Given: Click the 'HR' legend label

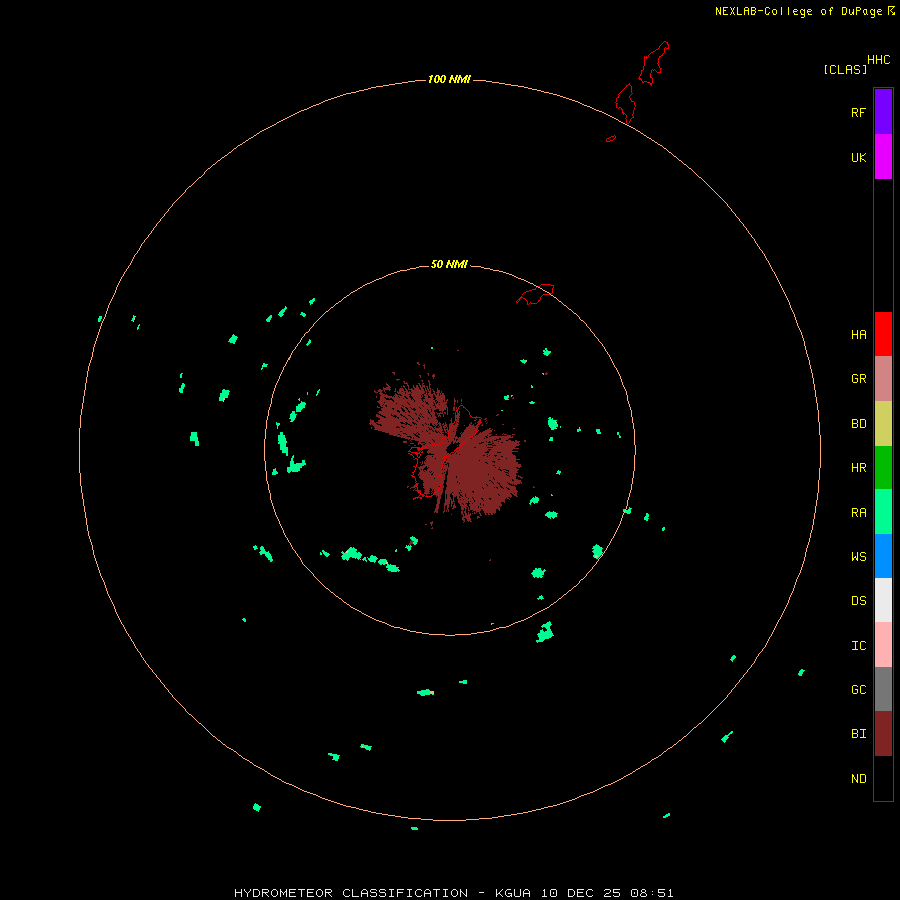Looking at the screenshot, I should (858, 468).
